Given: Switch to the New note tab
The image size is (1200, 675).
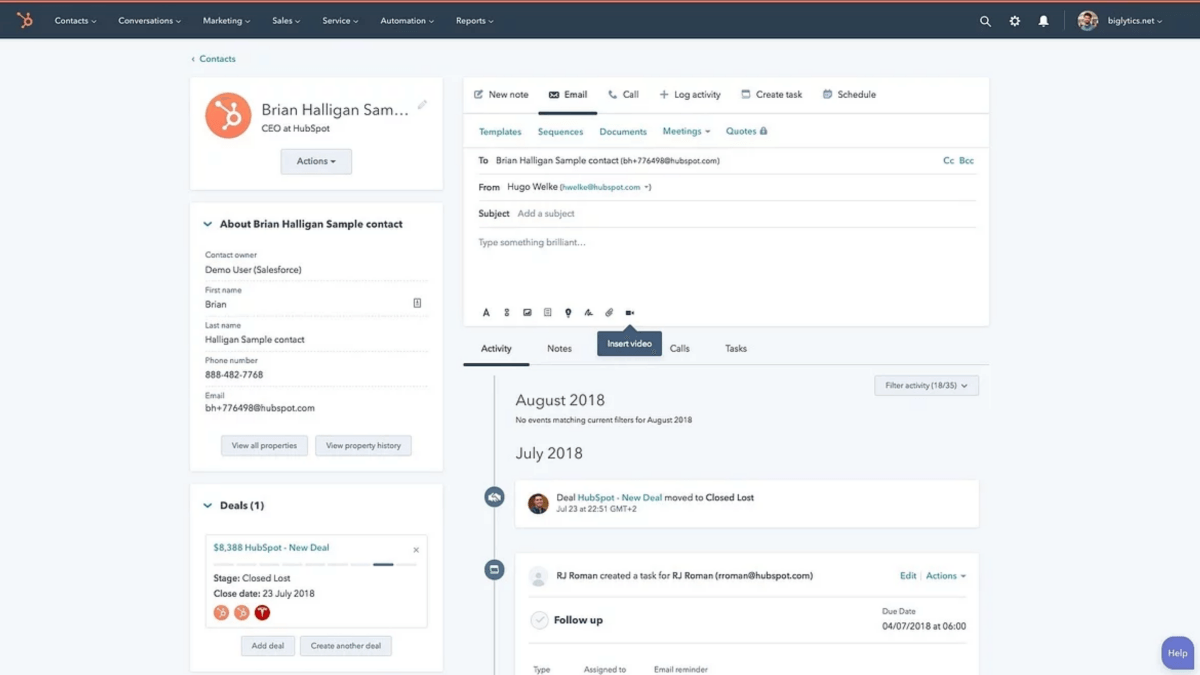Looking at the screenshot, I should pyautogui.click(x=501, y=95).
